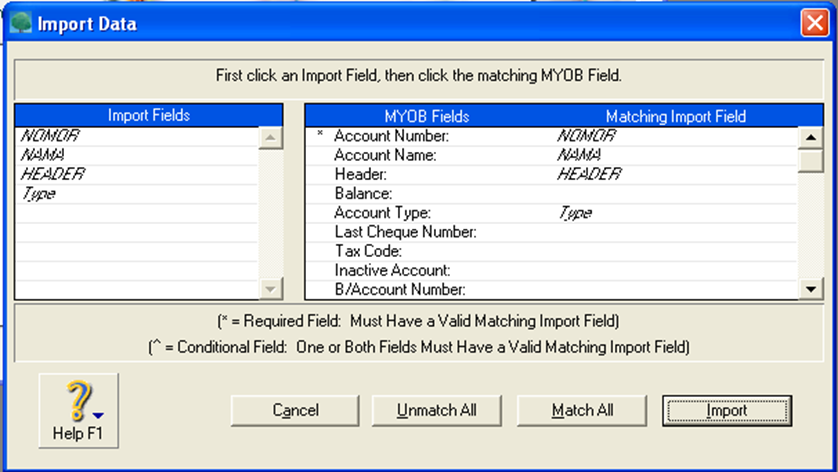This screenshot has width=838, height=472.
Task: Click MYOB Fields list scroll down arrow
Action: pos(811,289)
